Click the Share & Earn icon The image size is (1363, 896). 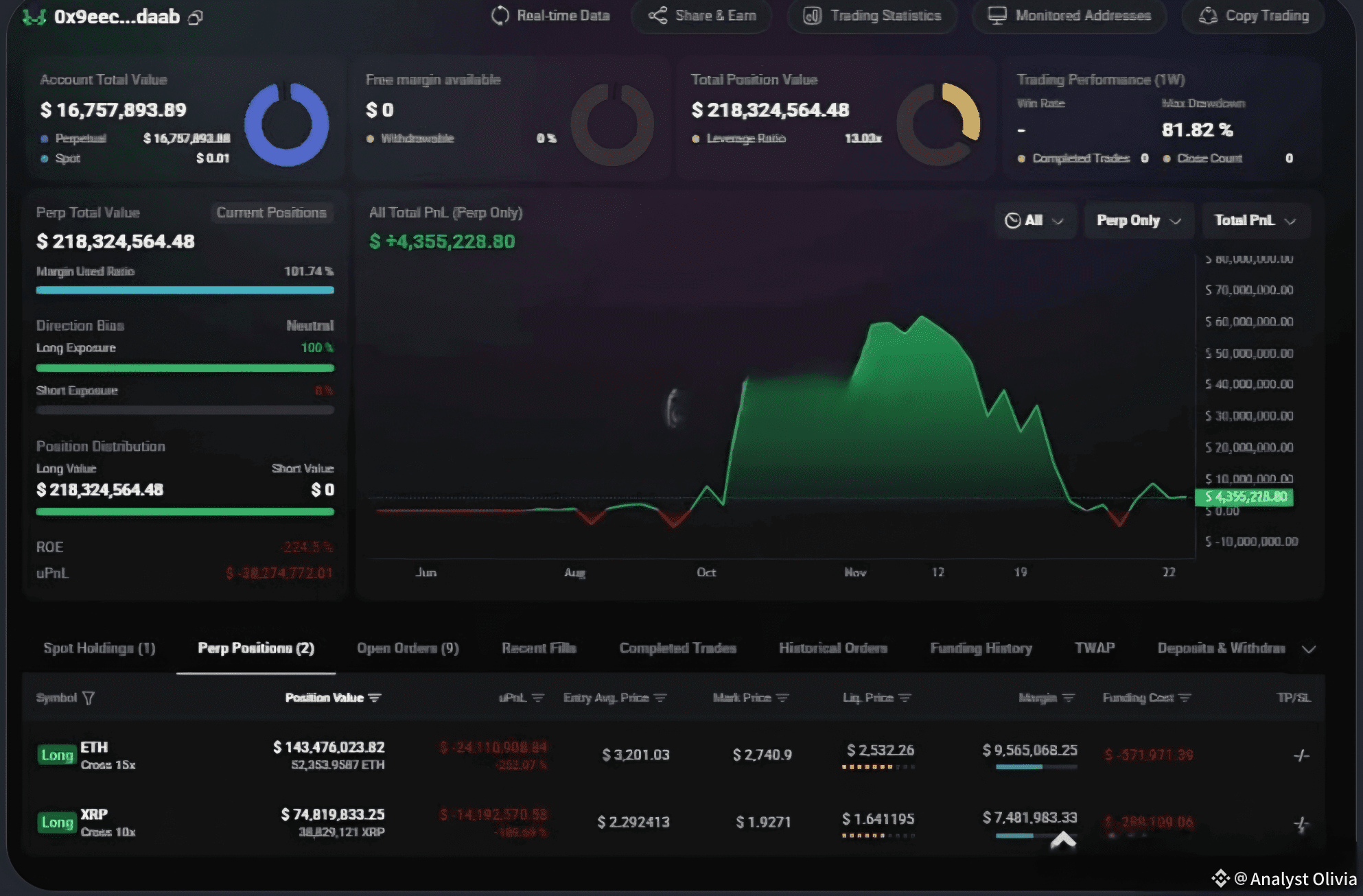coord(657,16)
